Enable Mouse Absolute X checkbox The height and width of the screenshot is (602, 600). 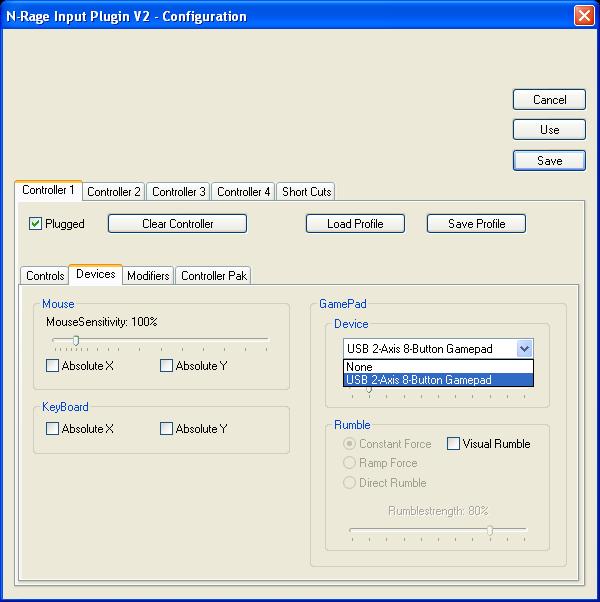pyautogui.click(x=52, y=366)
